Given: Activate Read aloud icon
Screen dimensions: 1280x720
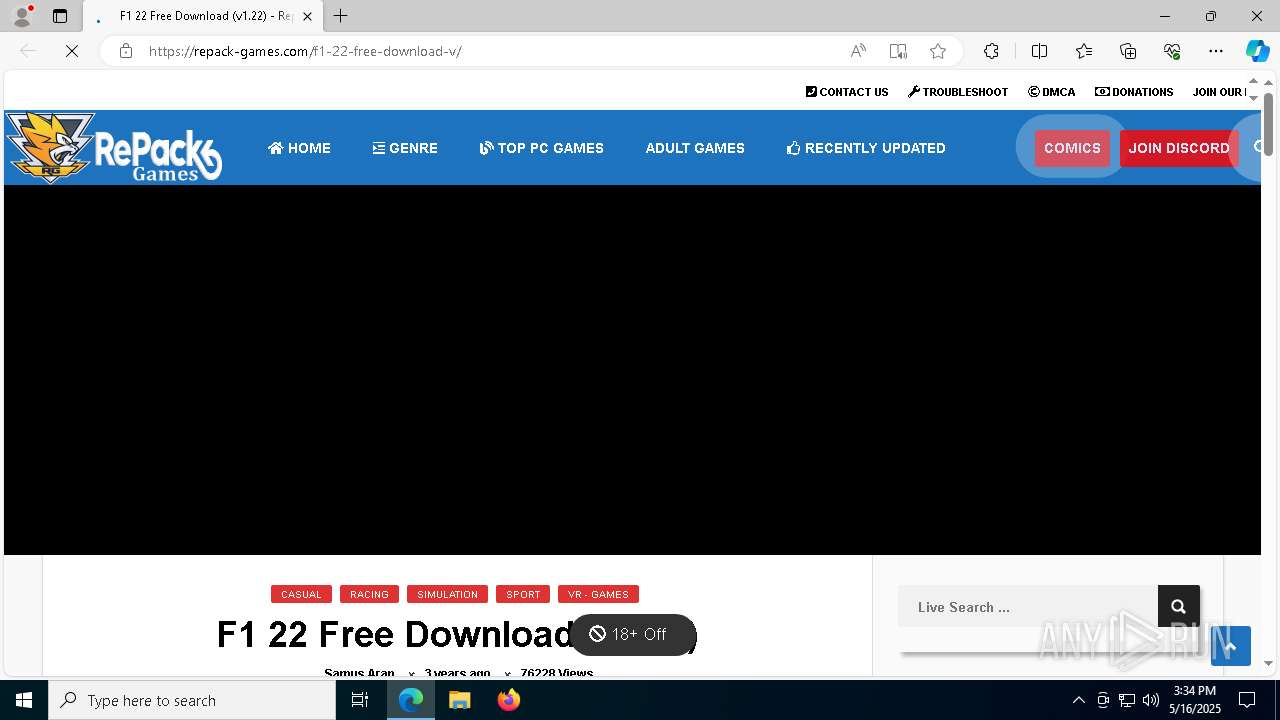Looking at the screenshot, I should [x=858, y=51].
